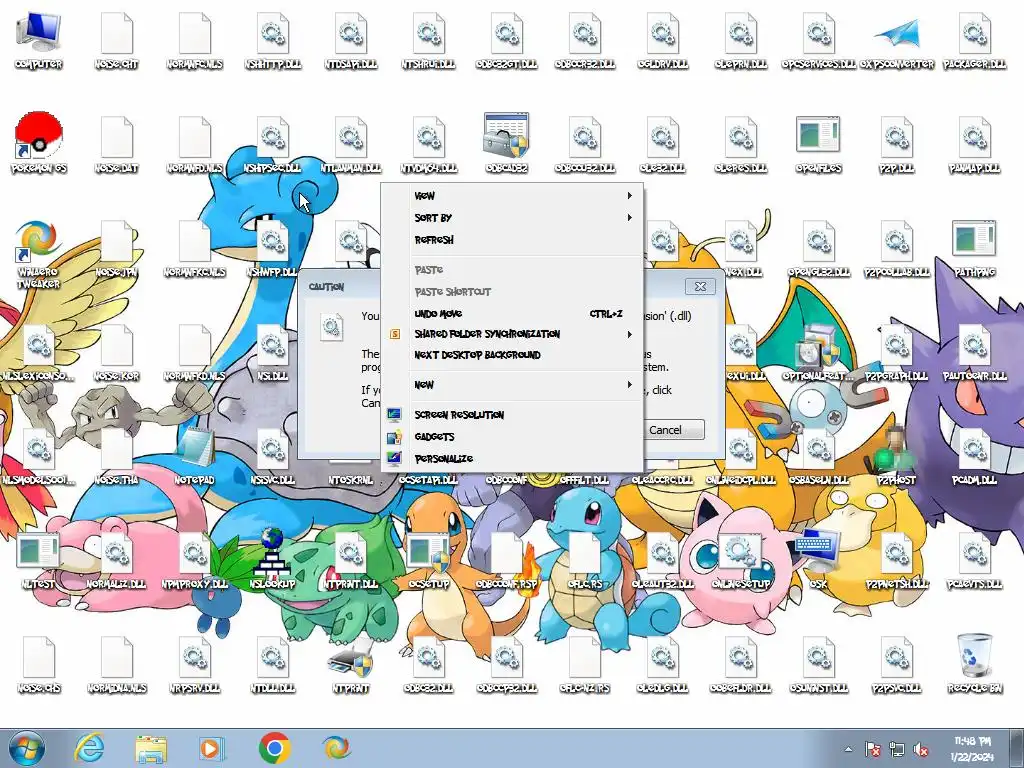This screenshot has height=768, width=1024.
Task: Show hidden system tray icons
Action: tap(848, 749)
